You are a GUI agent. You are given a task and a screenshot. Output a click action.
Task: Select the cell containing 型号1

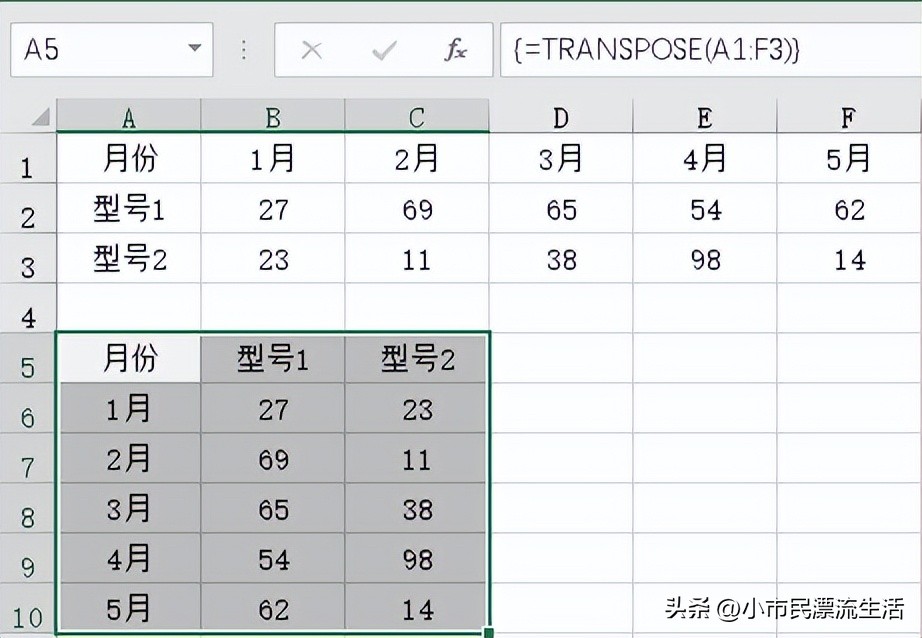tap(128, 209)
